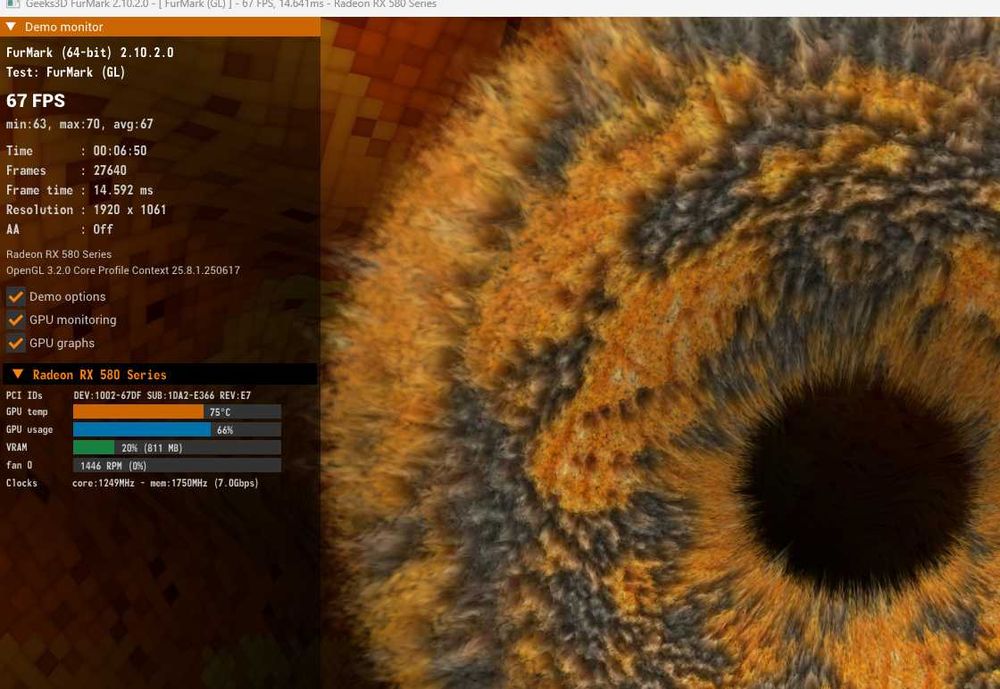Click the fan 0 1446 RPM bar
Viewport: 1000px width, 689px height.
[177, 466]
